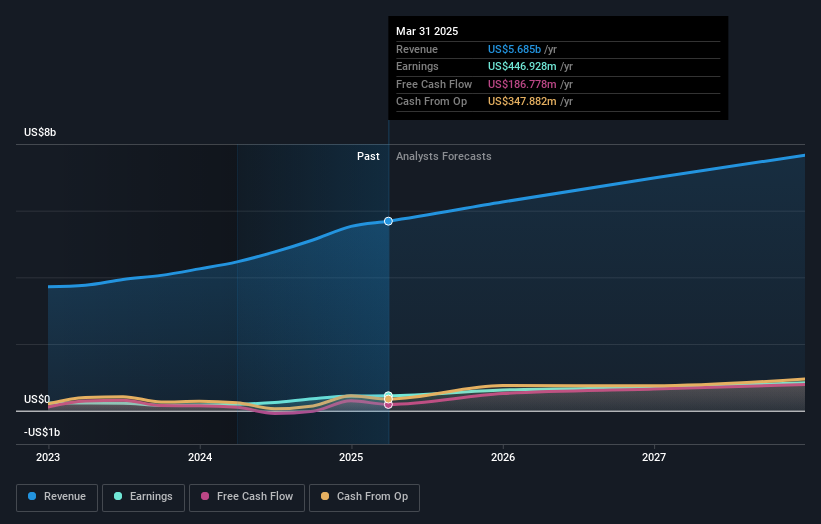821x524 pixels.
Task: Toggle the Revenue legend button
Action: 57,497
